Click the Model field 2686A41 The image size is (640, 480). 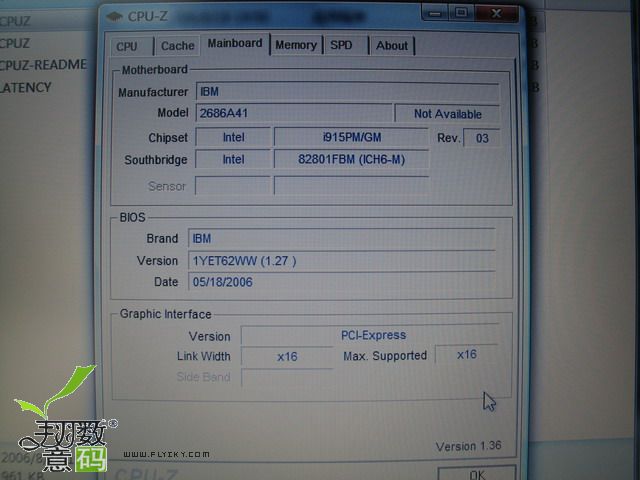(294, 113)
